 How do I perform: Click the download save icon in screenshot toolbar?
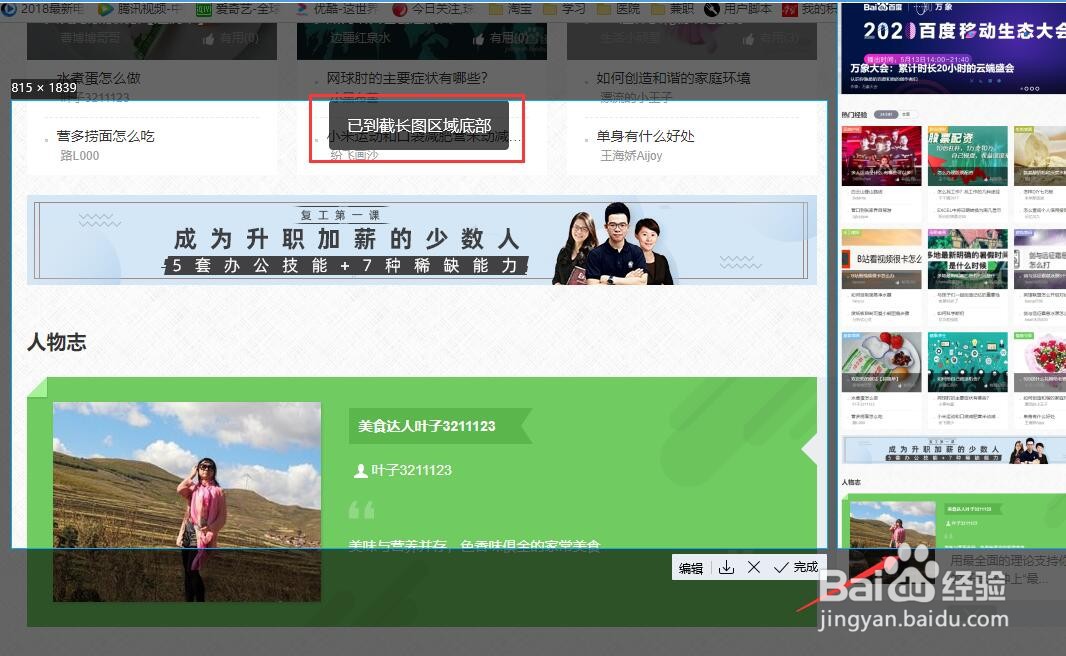point(726,567)
